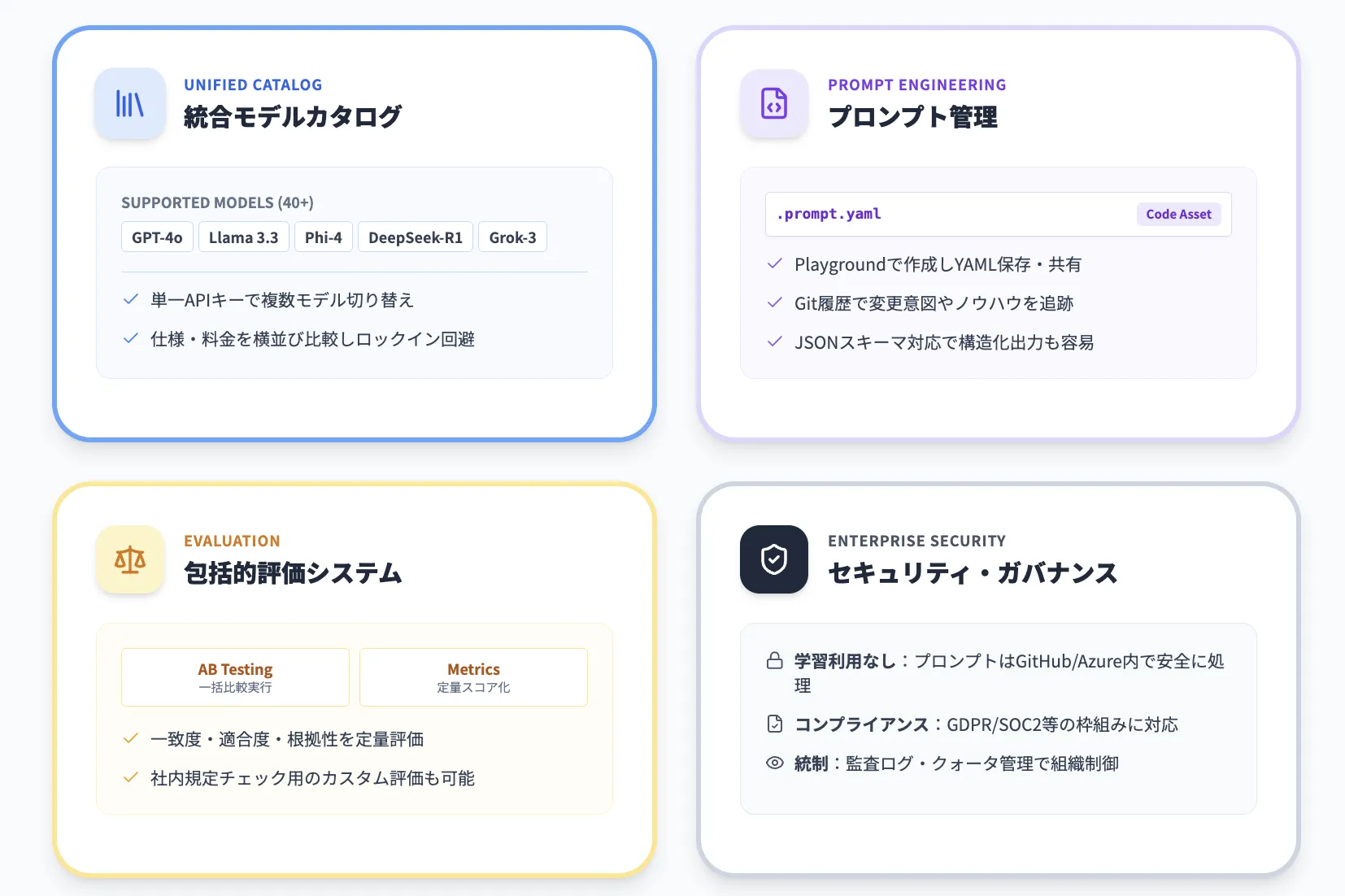This screenshot has height=896, width=1345.
Task: Click the Phi-4 model link
Action: pos(323,237)
